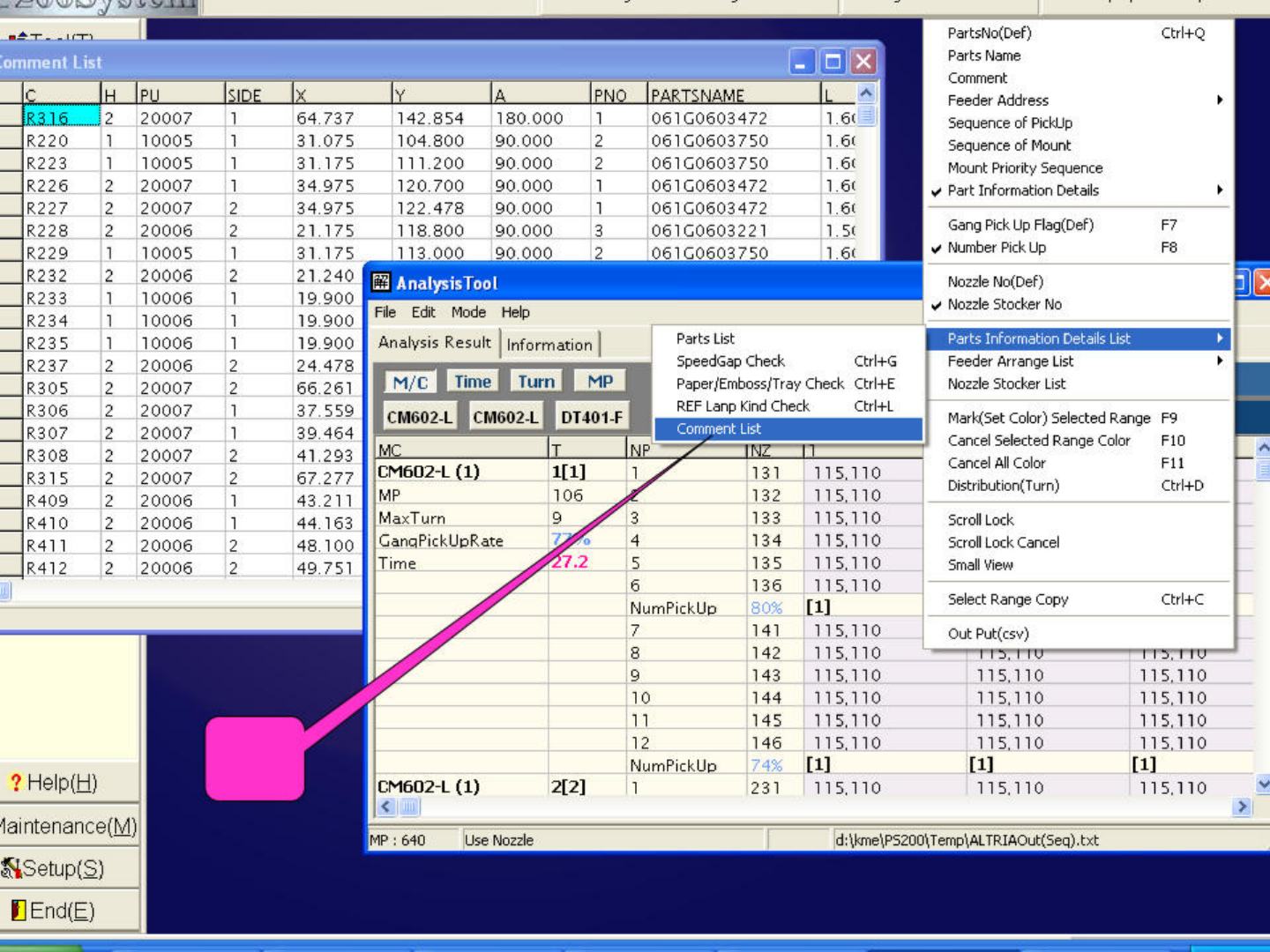Click the Setup(S) tools icon
1270x952 pixels.
pos(11,869)
